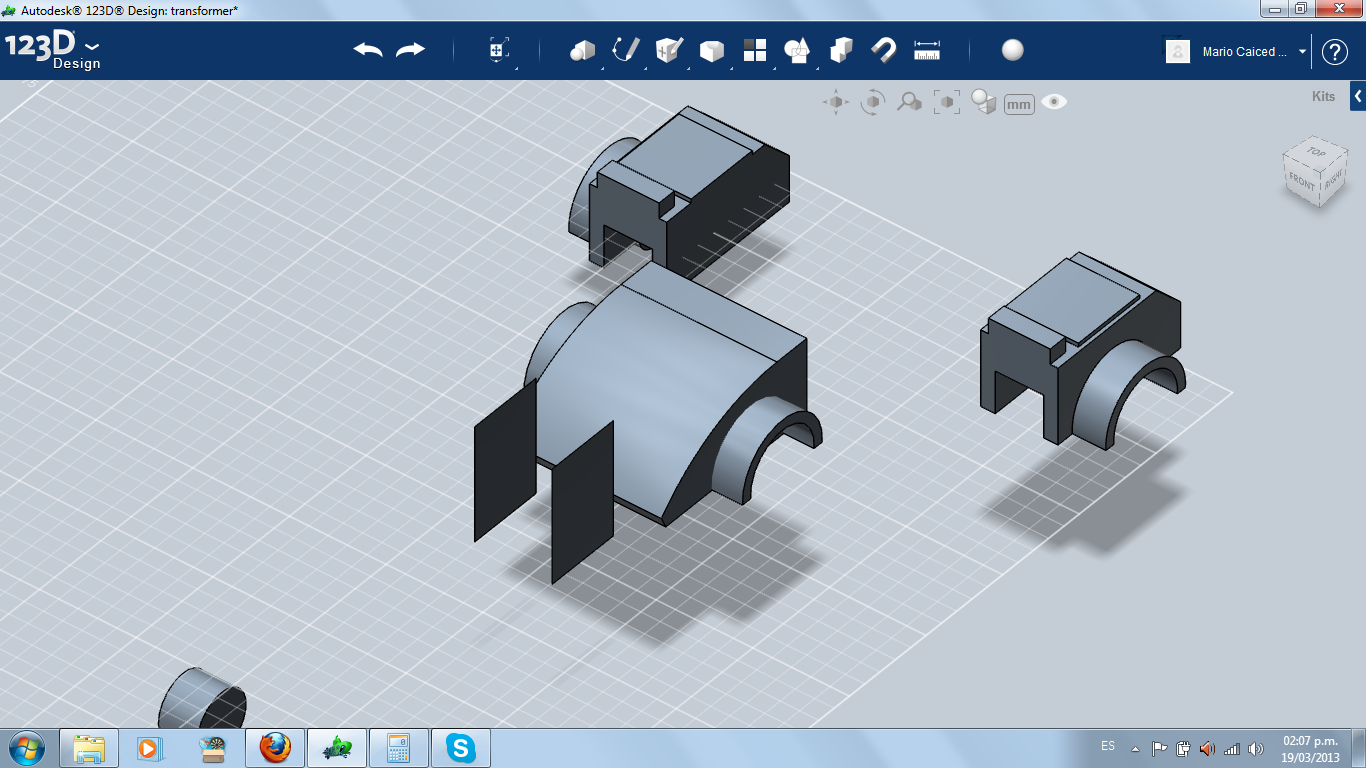Open the 123D Design application menu
Image resolution: width=1366 pixels, height=768 pixels.
pyautogui.click(x=52, y=50)
